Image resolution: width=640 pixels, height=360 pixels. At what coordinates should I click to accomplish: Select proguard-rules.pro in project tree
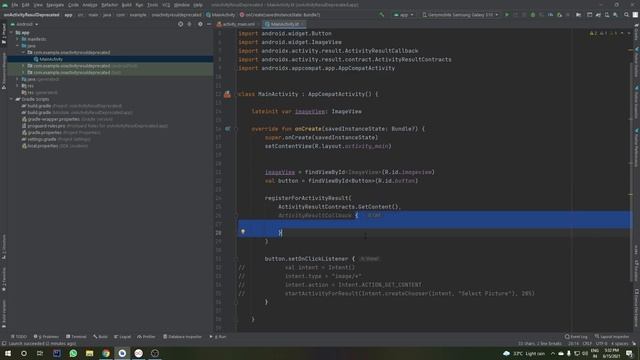[x=46, y=126]
